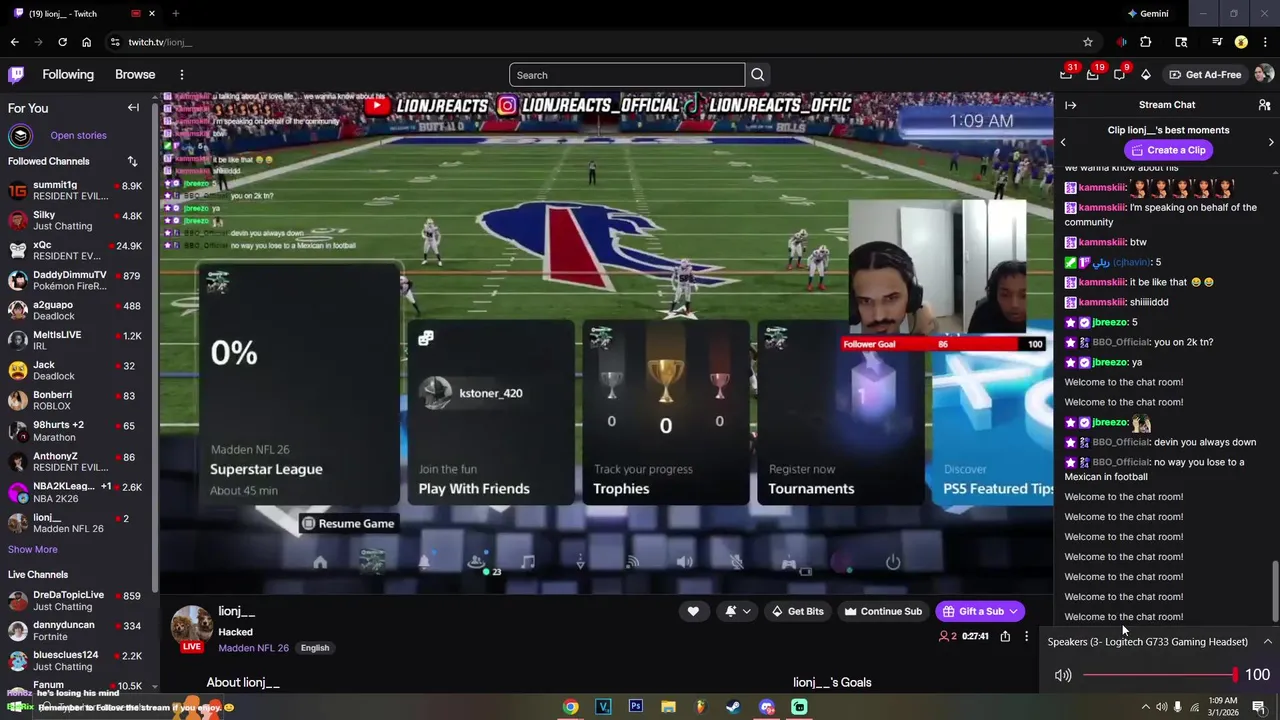This screenshot has height=720, width=1280.
Task: Open the search magnifier button
Action: tap(758, 75)
